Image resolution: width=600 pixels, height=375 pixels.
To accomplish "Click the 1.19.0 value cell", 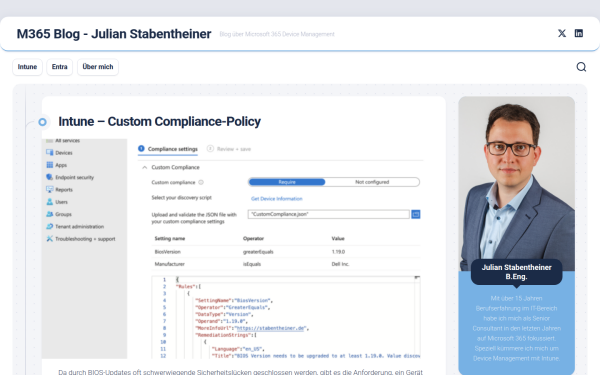I will click(x=338, y=252).
